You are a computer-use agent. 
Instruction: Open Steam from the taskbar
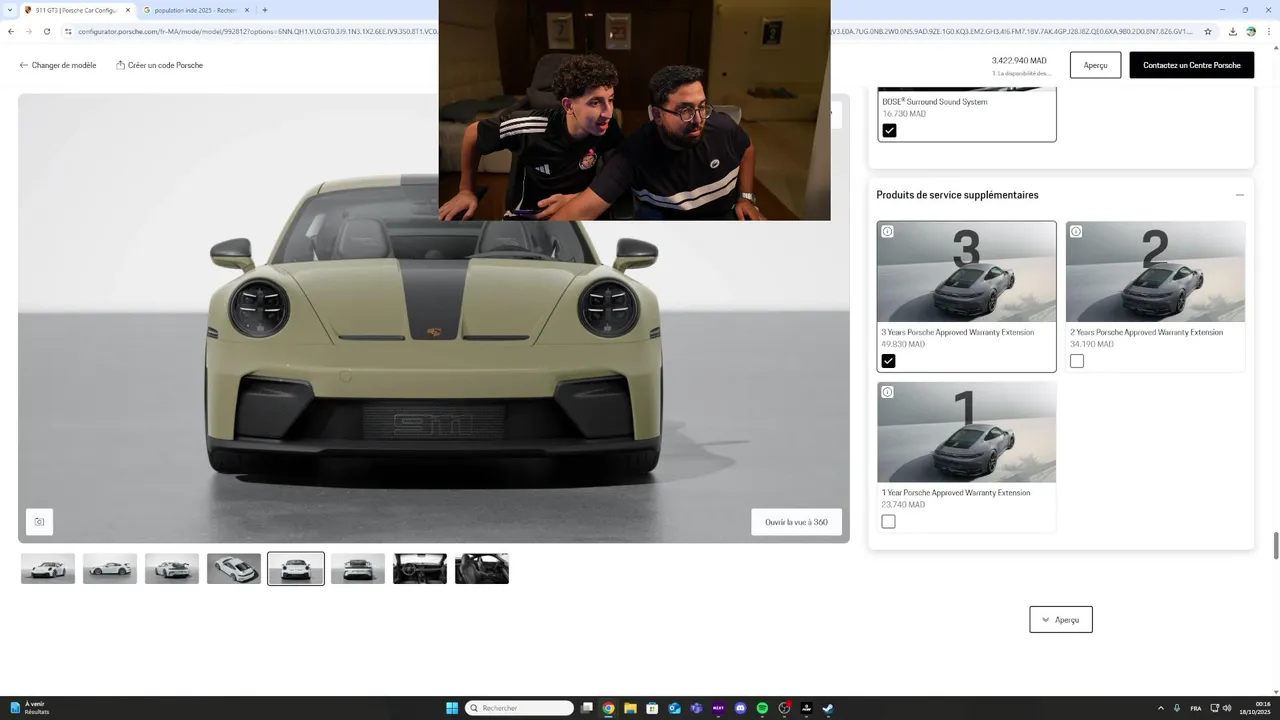[828, 708]
